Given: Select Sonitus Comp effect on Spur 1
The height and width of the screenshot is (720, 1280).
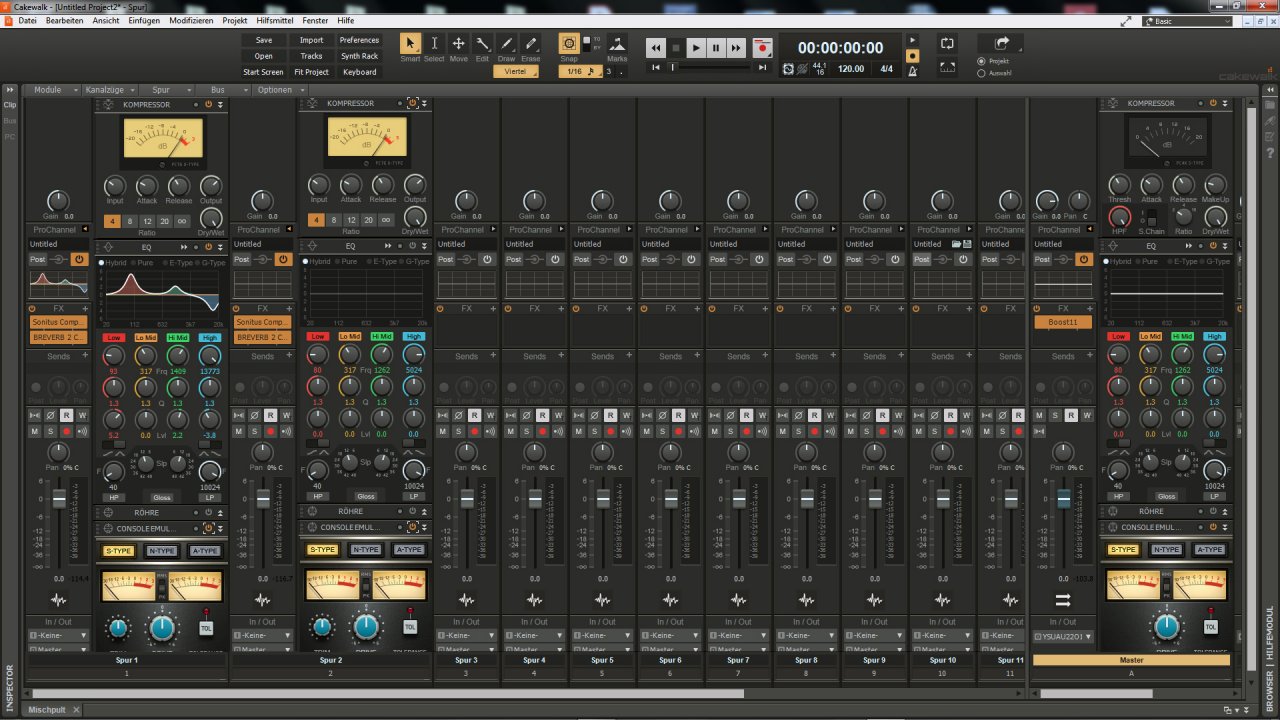Looking at the screenshot, I should pyautogui.click(x=59, y=322).
